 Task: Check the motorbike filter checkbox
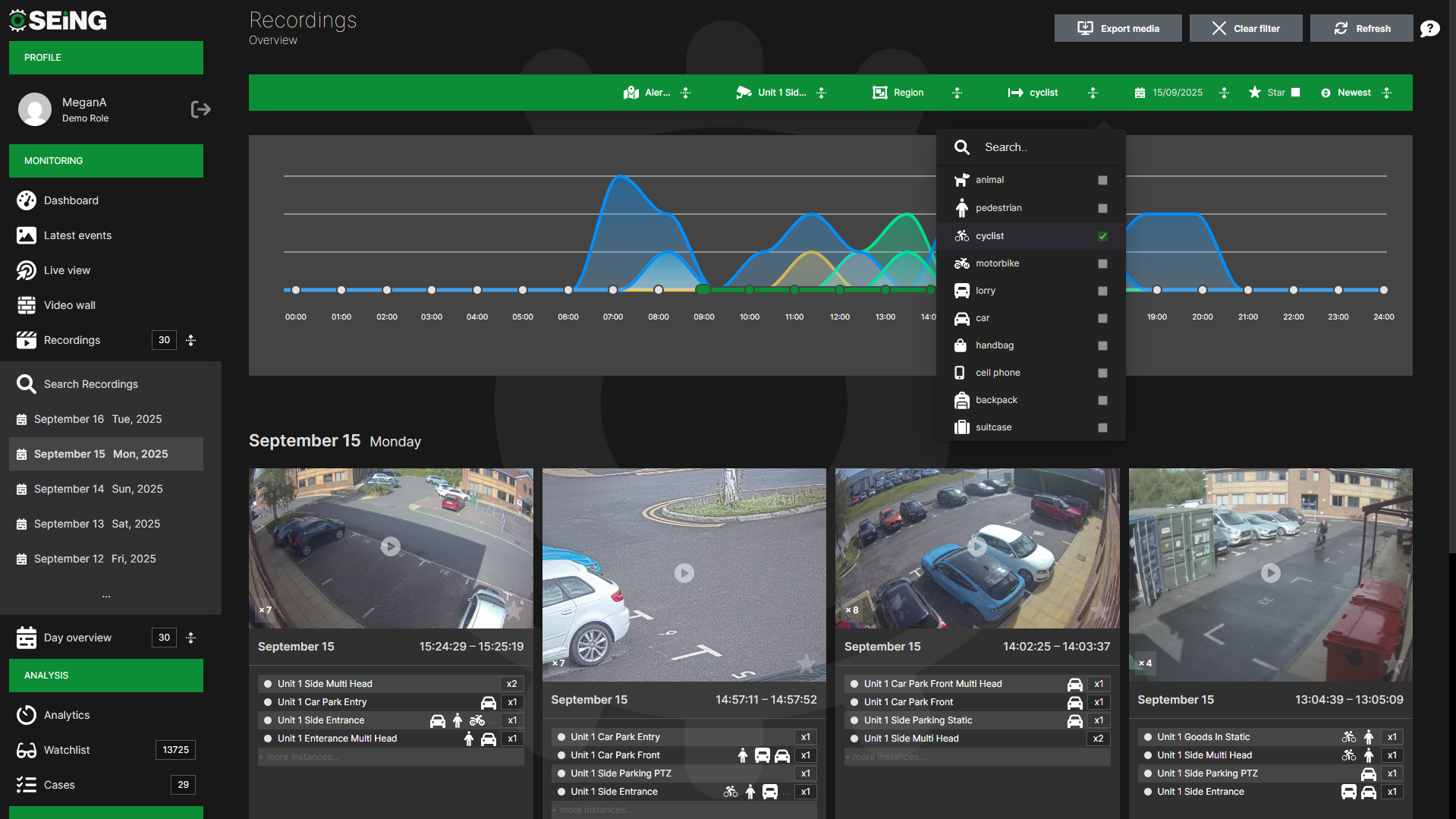(1103, 263)
